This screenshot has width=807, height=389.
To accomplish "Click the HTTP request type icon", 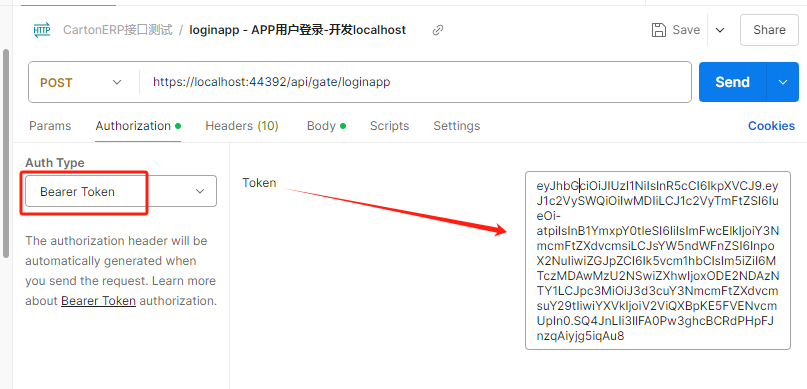I will [x=42, y=30].
